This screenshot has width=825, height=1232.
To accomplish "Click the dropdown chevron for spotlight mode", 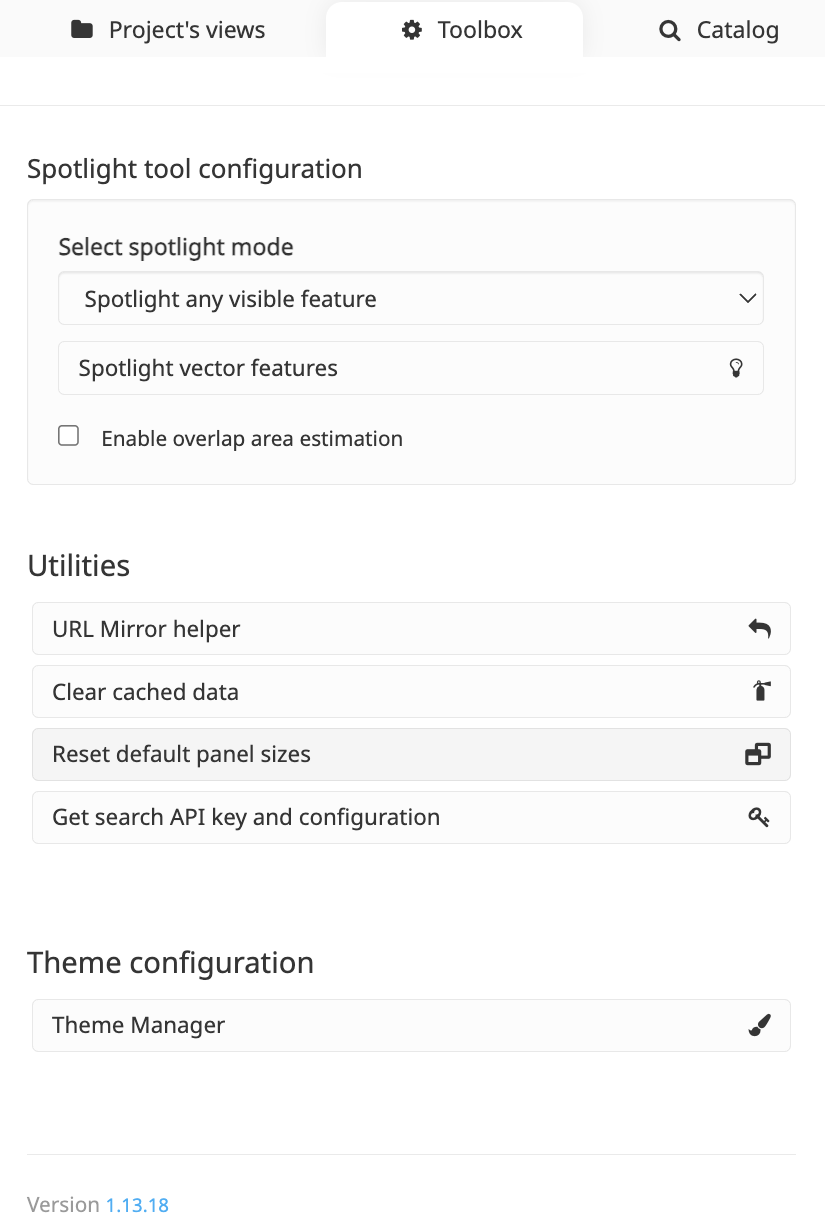I will pos(747,299).
